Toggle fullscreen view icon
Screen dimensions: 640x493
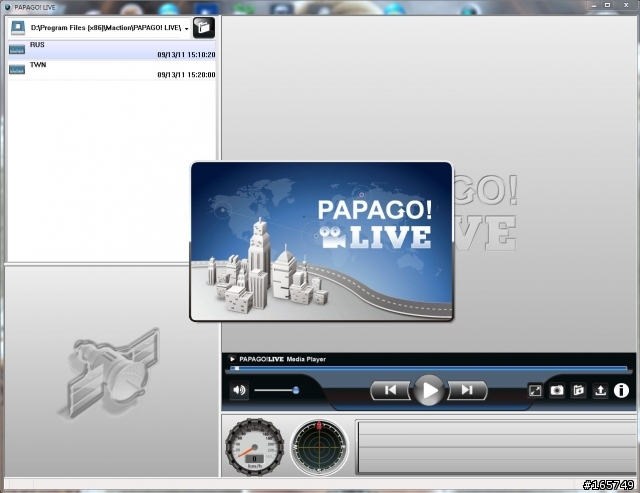[535, 391]
